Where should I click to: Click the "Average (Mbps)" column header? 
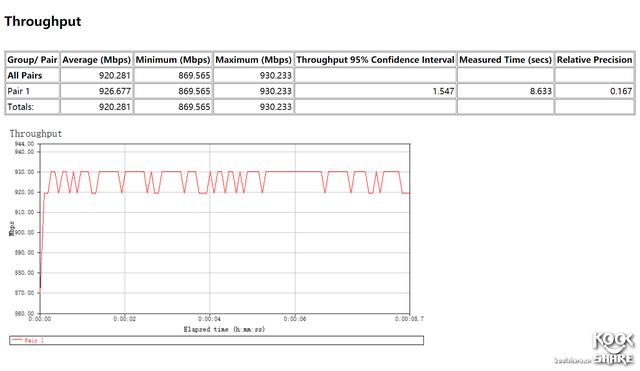click(96, 60)
